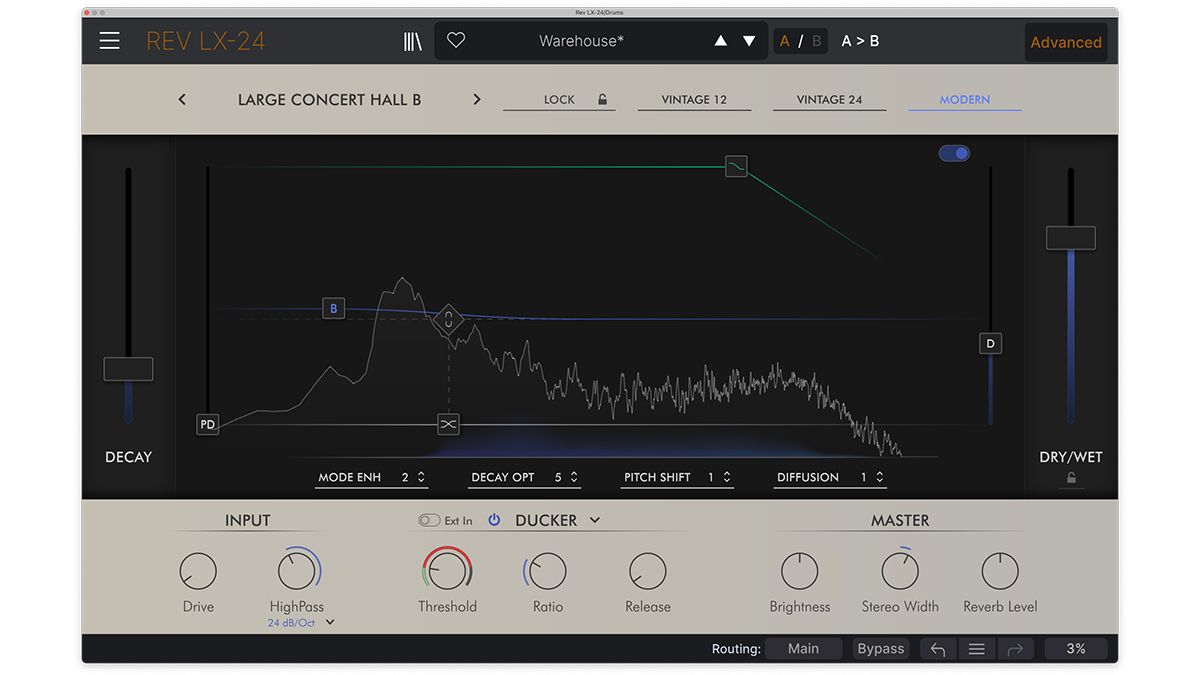Adjust the DECAY OPT stepper arrows
Screen dimensions: 1200x675
click(x=574, y=477)
